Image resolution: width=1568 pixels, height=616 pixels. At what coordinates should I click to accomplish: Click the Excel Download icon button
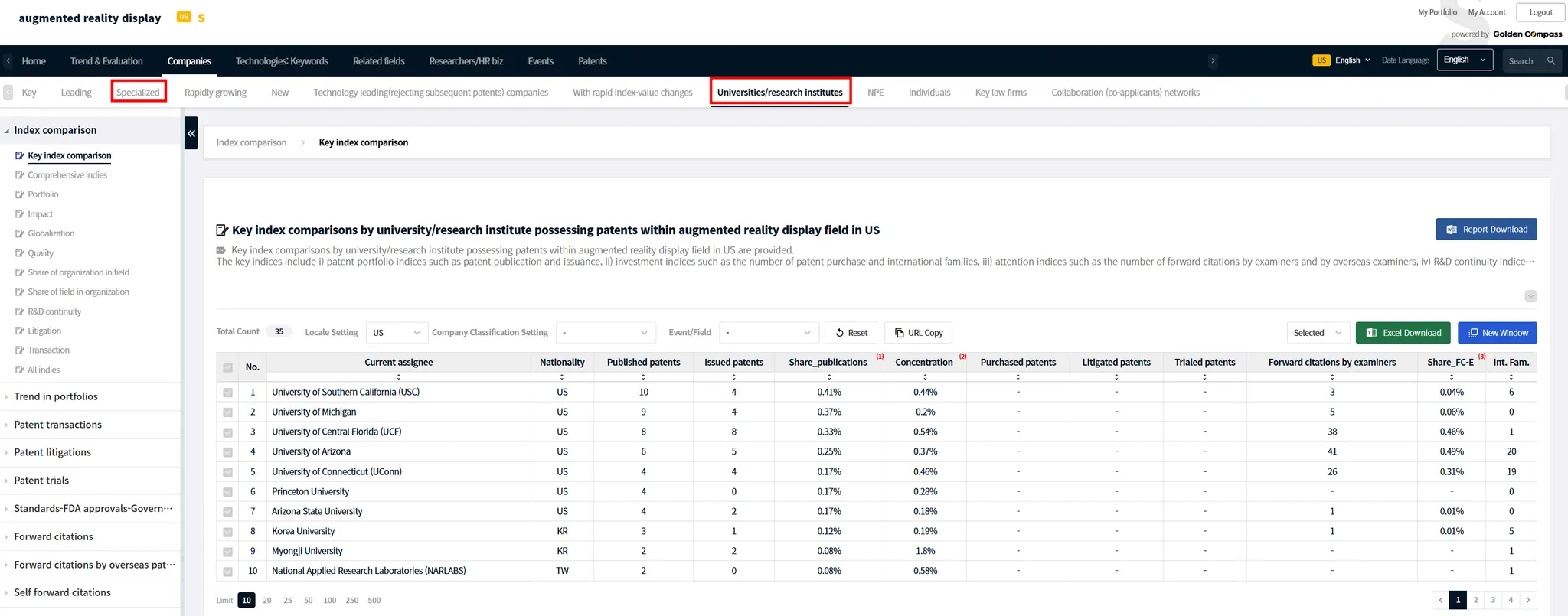1403,333
